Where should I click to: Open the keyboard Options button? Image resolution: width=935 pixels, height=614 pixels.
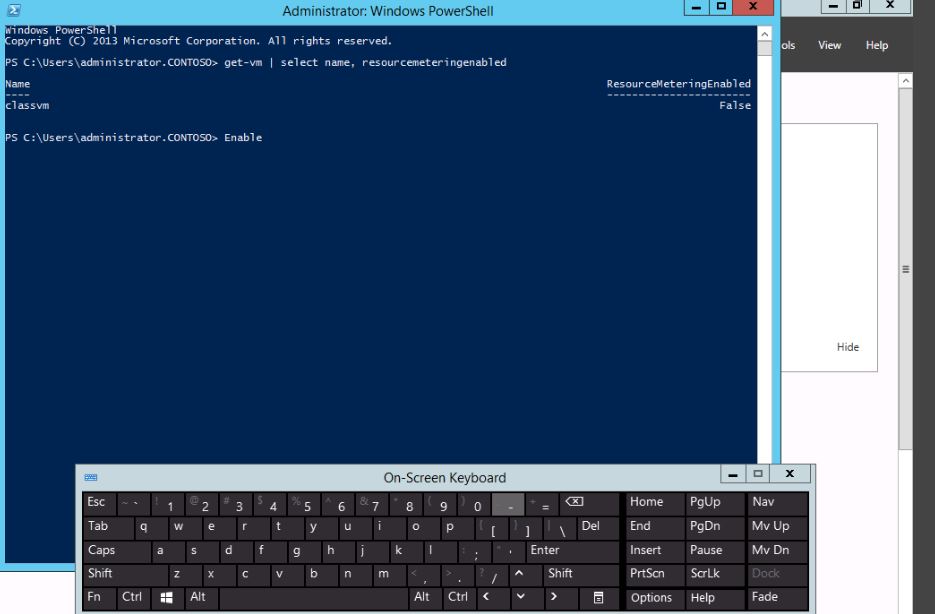[x=651, y=597]
